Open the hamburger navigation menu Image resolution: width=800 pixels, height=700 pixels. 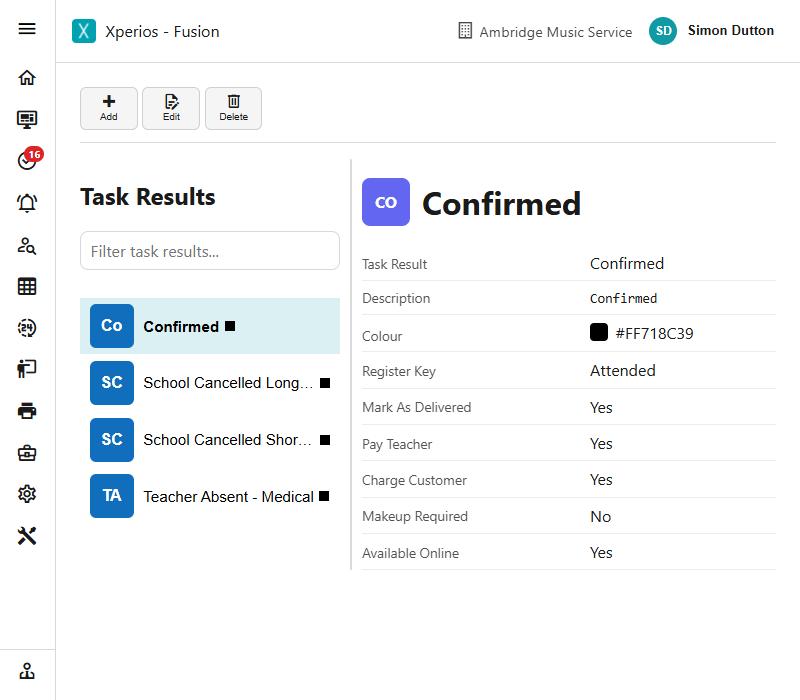pos(27,29)
